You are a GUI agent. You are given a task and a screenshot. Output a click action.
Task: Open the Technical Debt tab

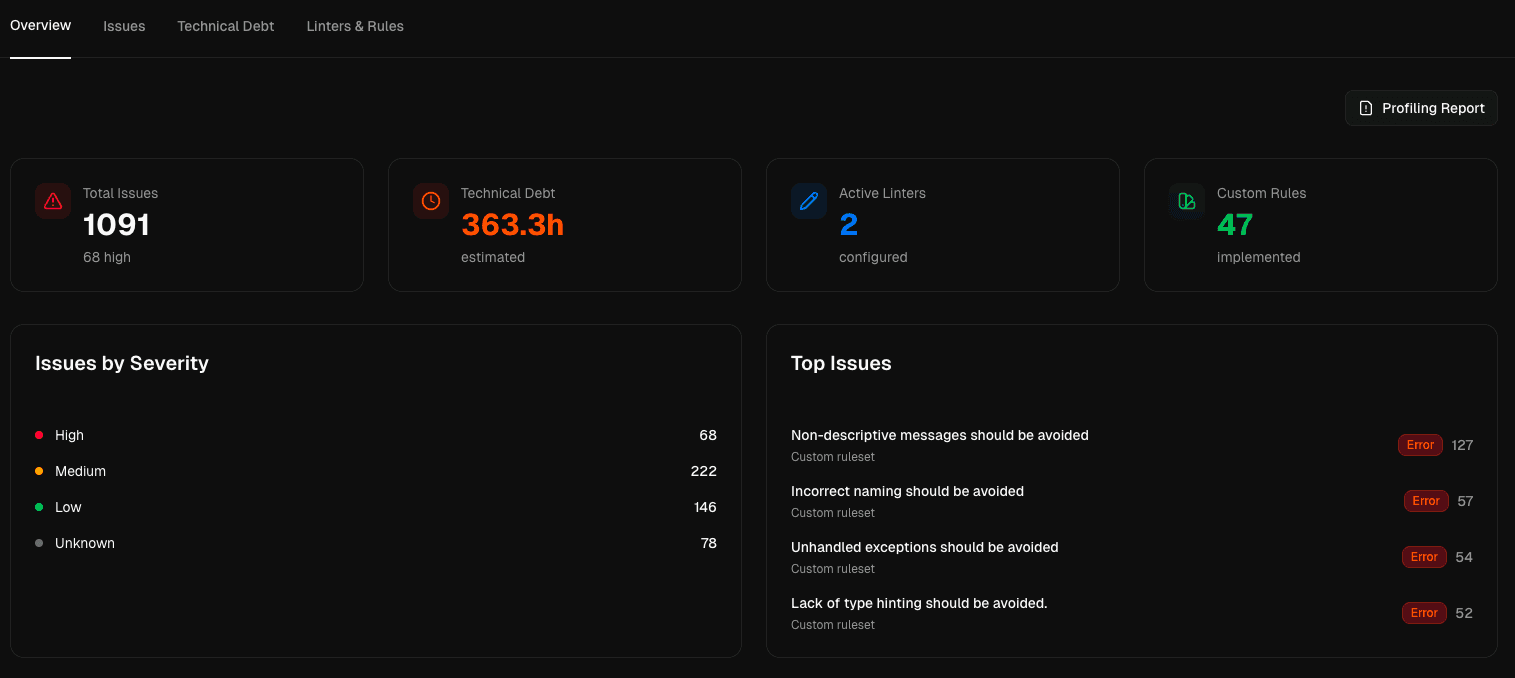click(x=225, y=26)
